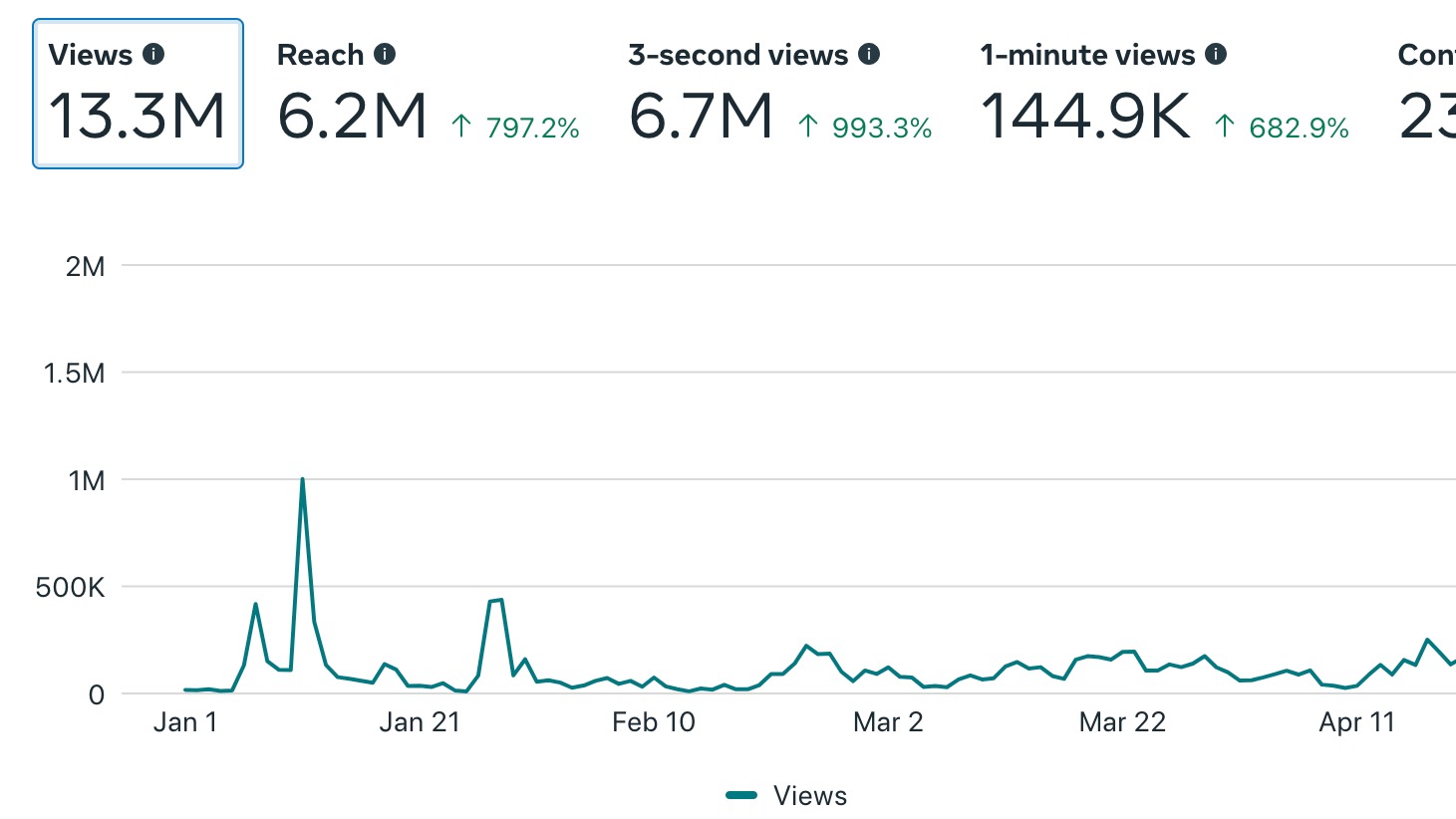
Task: Click the 0 y-axis label
Action: (x=96, y=695)
